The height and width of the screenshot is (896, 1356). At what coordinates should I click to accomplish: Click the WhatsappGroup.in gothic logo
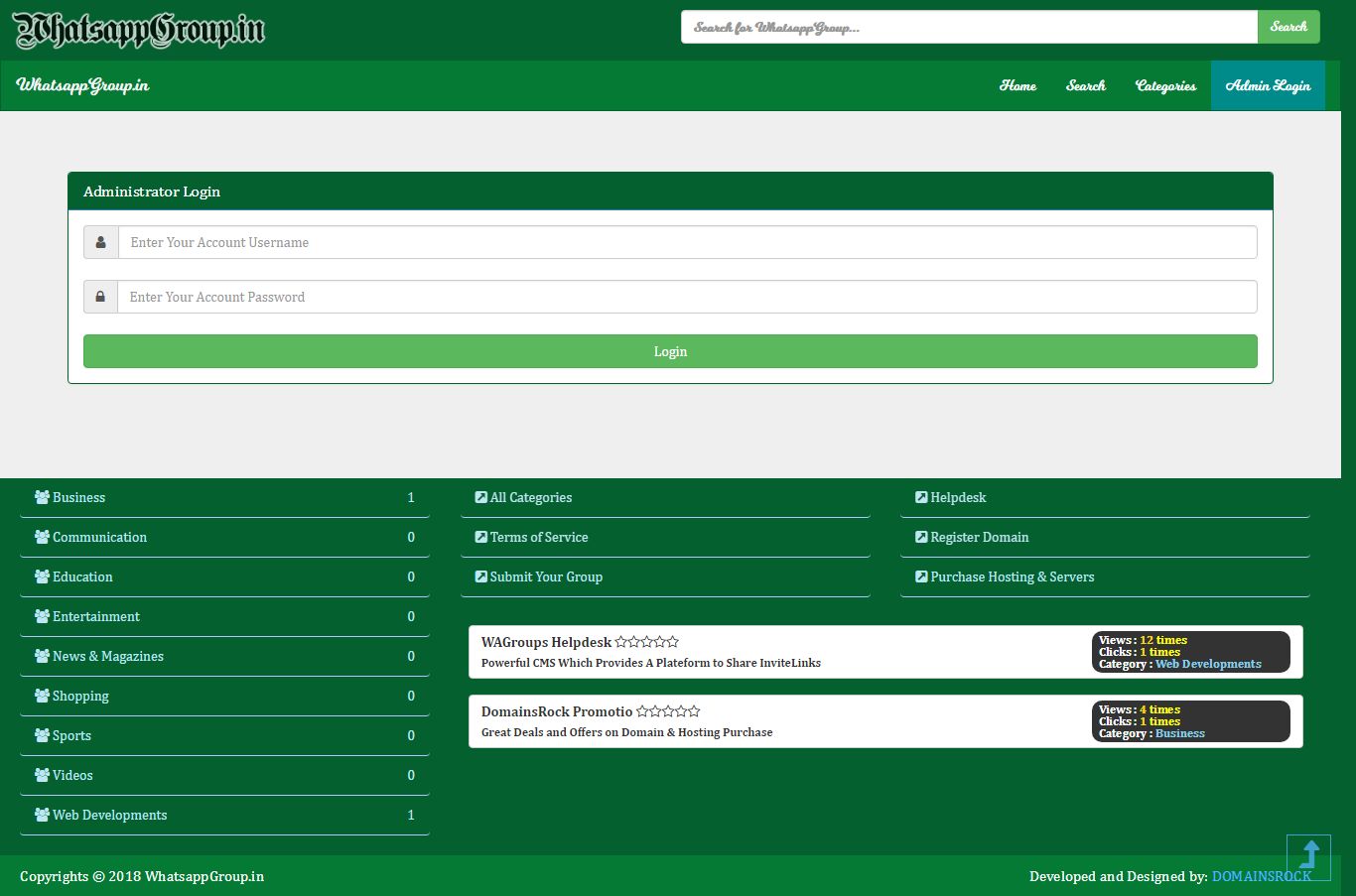[x=139, y=30]
